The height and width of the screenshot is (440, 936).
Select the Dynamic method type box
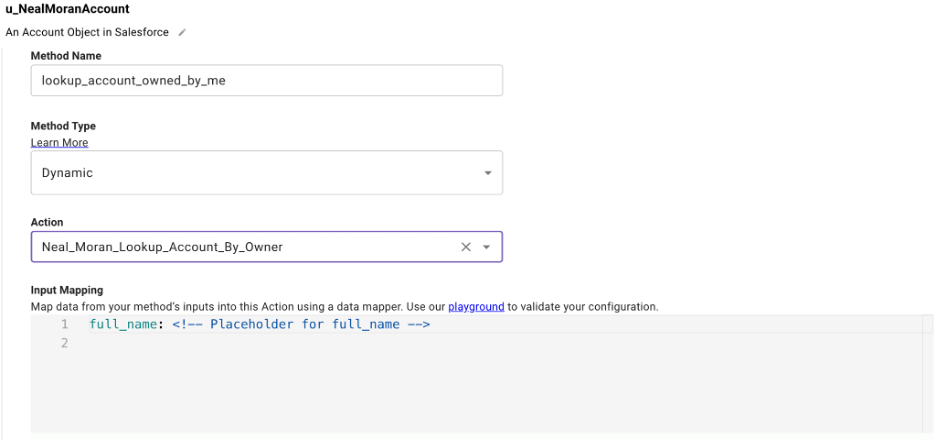[267, 173]
